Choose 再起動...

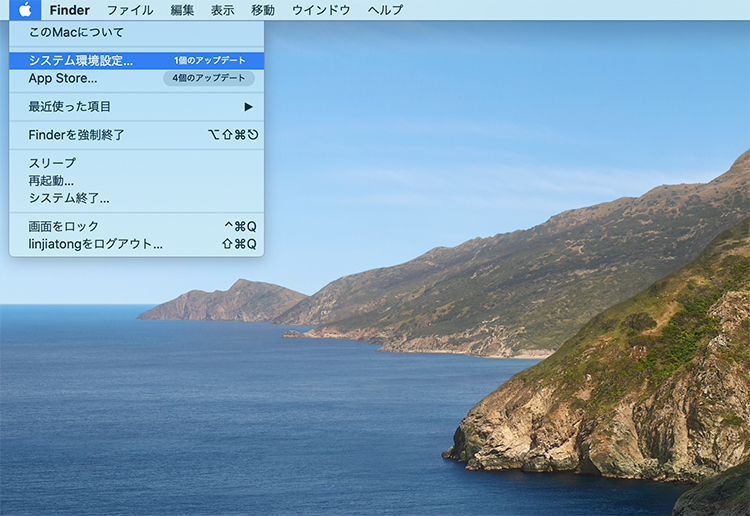136,181
